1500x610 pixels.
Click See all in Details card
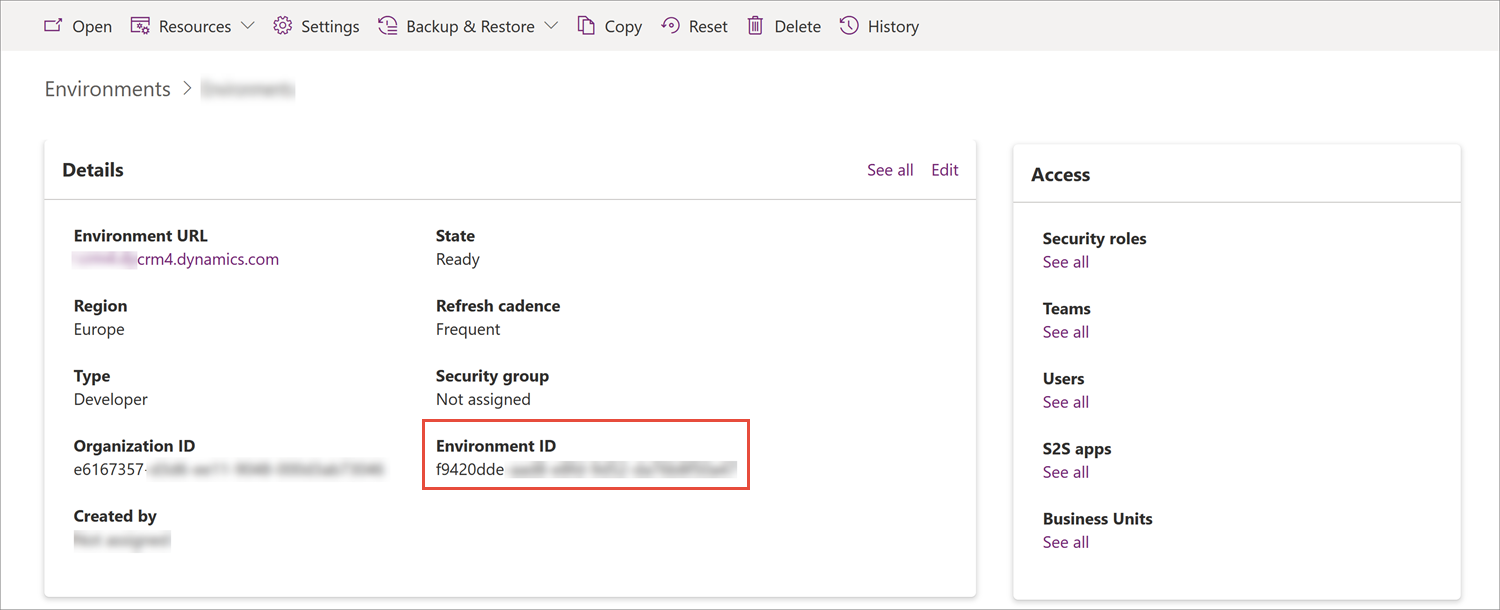point(890,170)
